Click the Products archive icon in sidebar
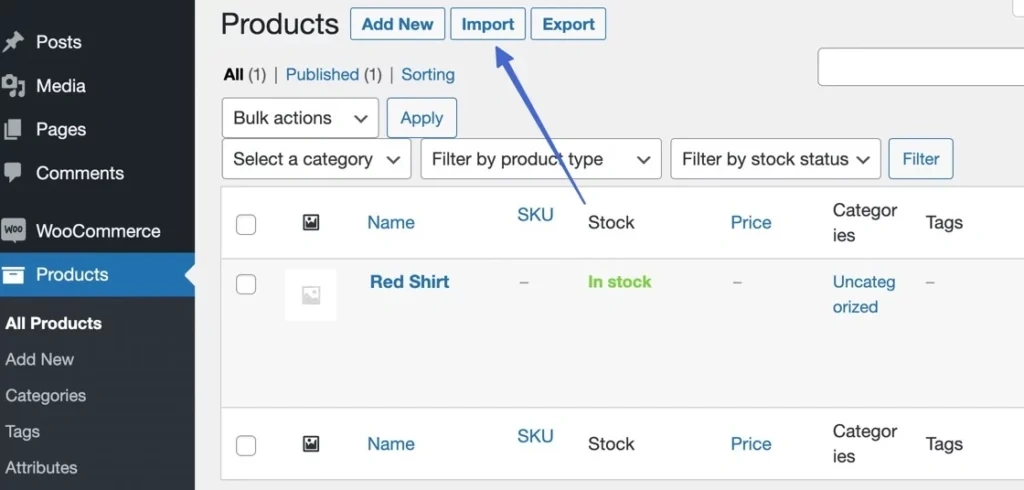This screenshot has height=490, width=1024. [x=13, y=275]
